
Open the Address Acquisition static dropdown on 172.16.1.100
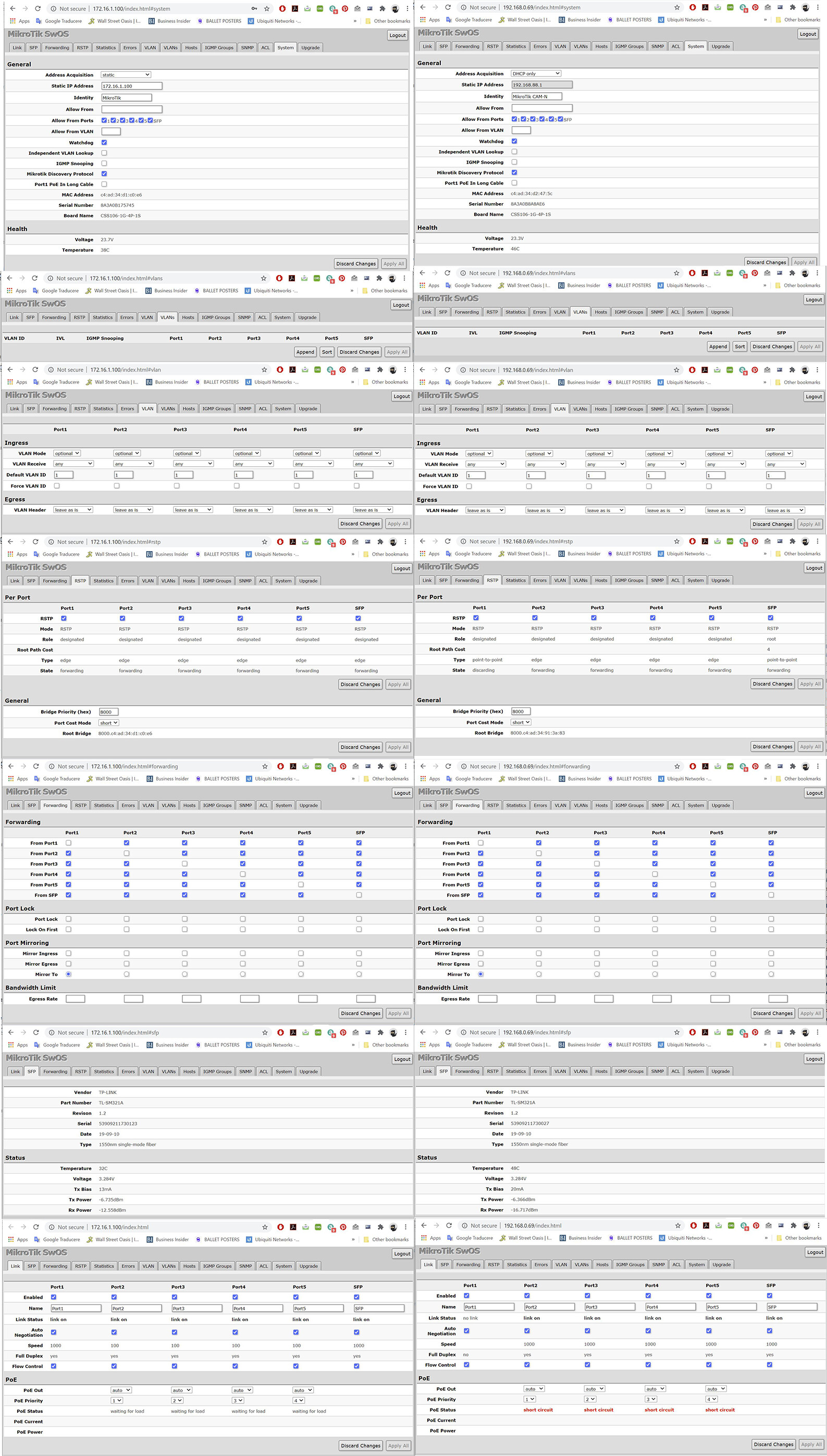coord(126,74)
